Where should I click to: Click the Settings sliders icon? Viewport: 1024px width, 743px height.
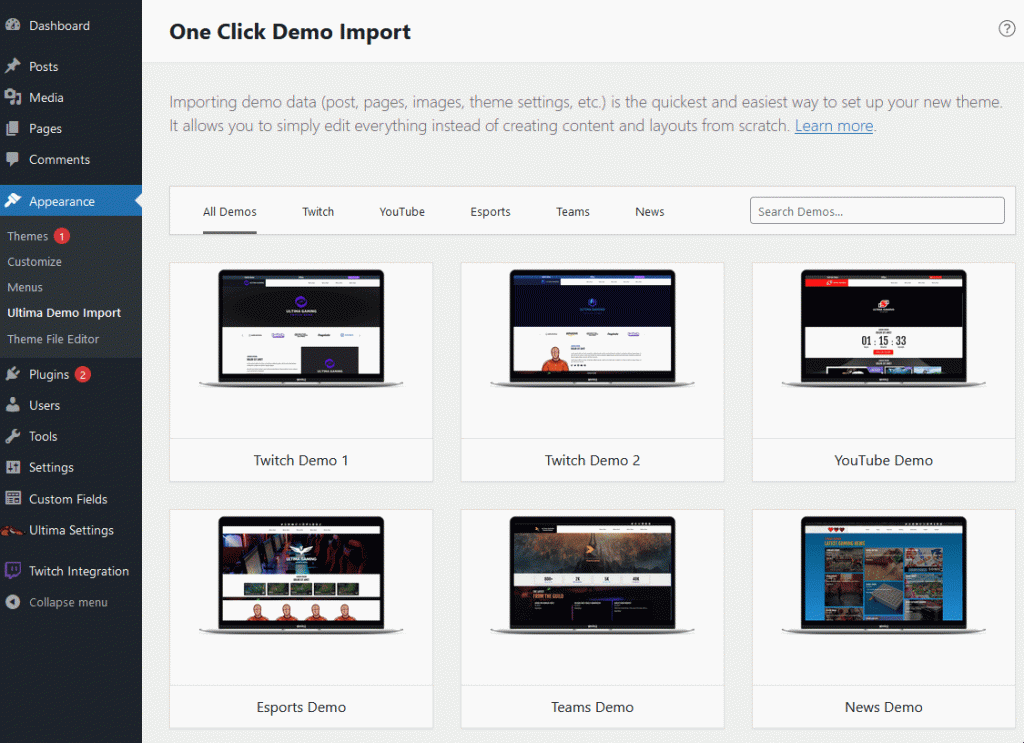12,467
